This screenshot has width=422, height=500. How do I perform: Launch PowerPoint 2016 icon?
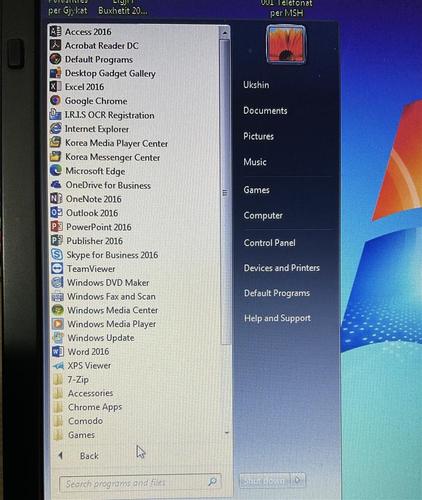[x=57, y=227]
